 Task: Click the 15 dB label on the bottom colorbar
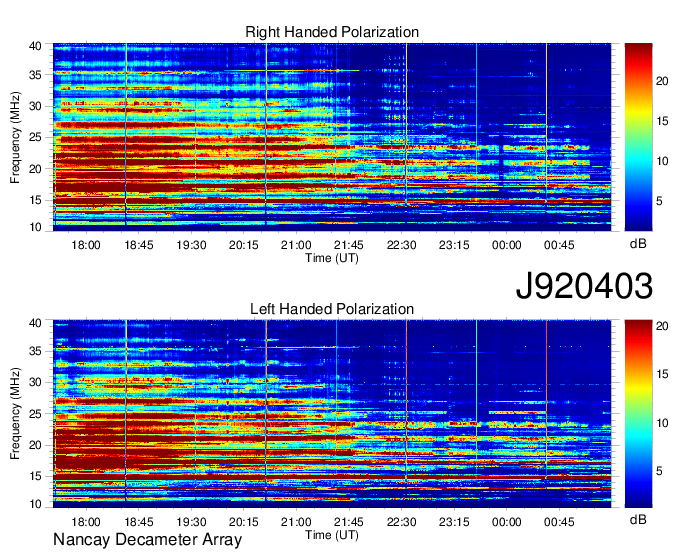click(662, 375)
